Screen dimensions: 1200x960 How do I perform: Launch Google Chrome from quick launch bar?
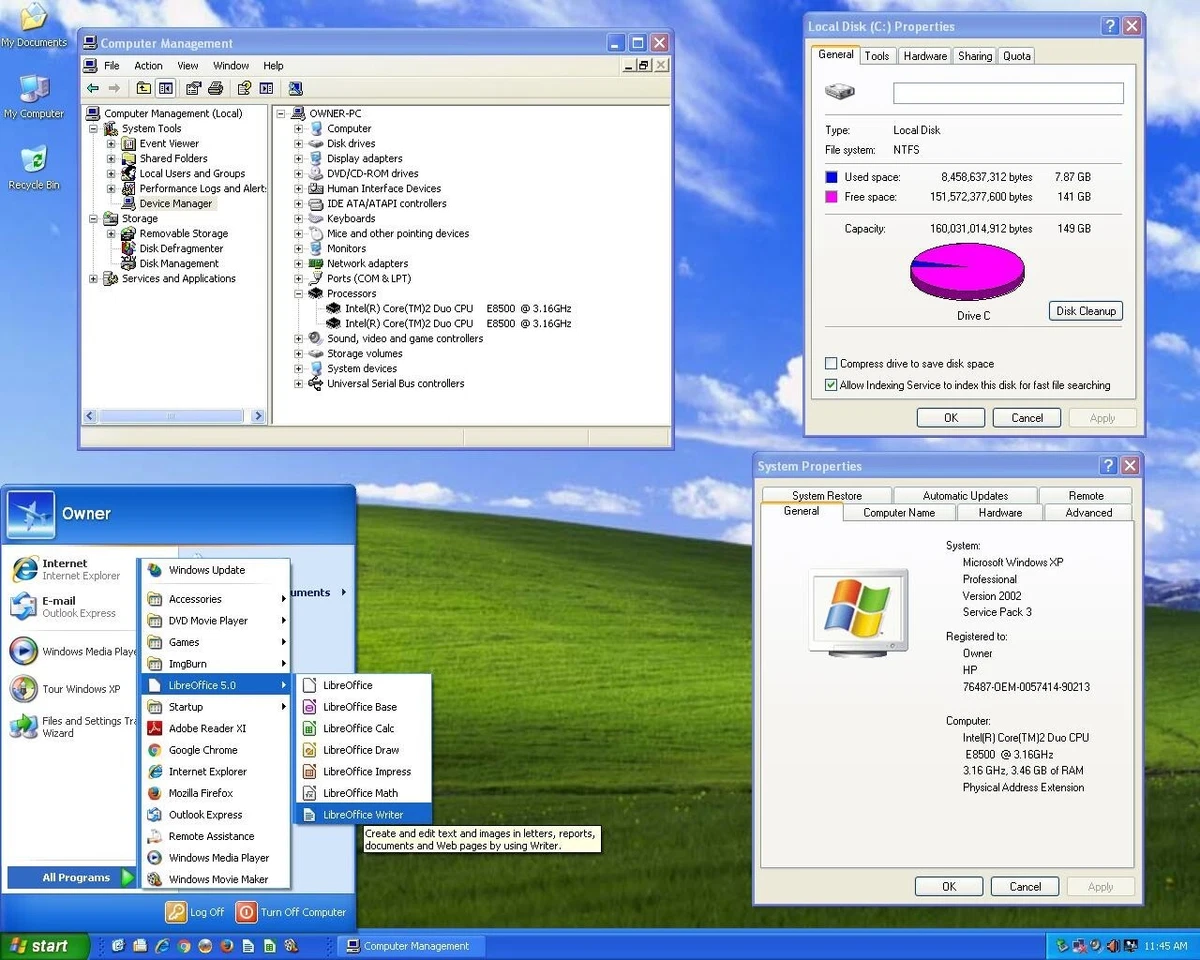pyautogui.click(x=183, y=945)
